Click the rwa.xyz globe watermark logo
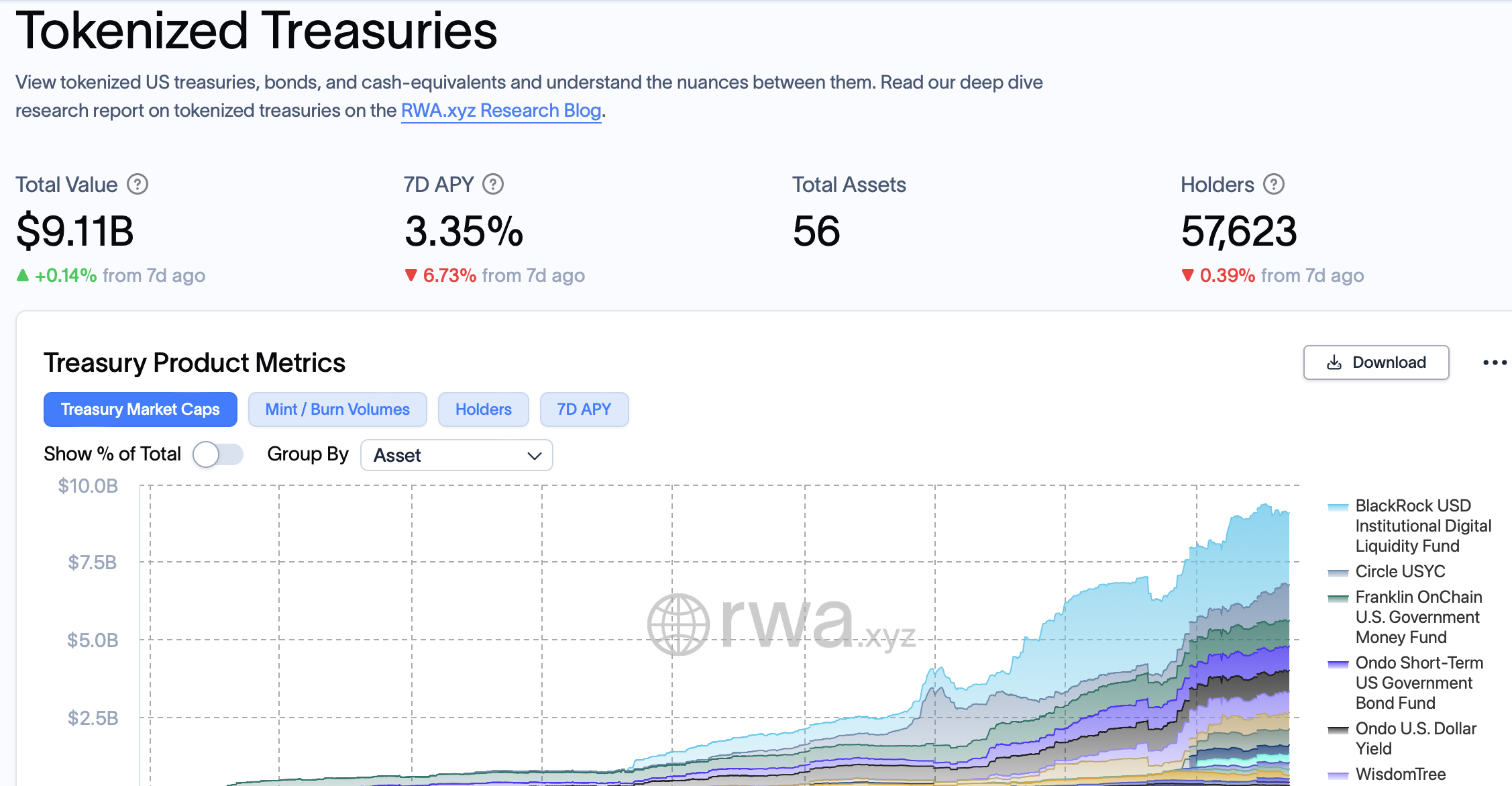 [x=678, y=624]
